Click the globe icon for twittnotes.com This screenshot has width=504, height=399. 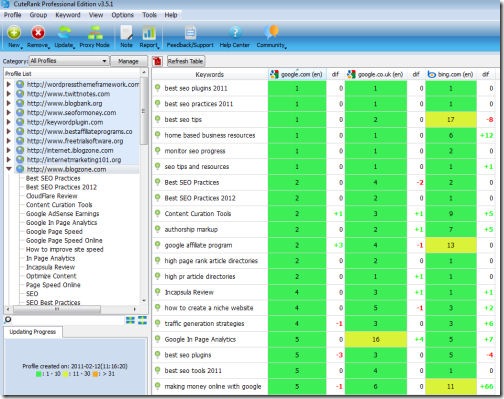click(20, 94)
